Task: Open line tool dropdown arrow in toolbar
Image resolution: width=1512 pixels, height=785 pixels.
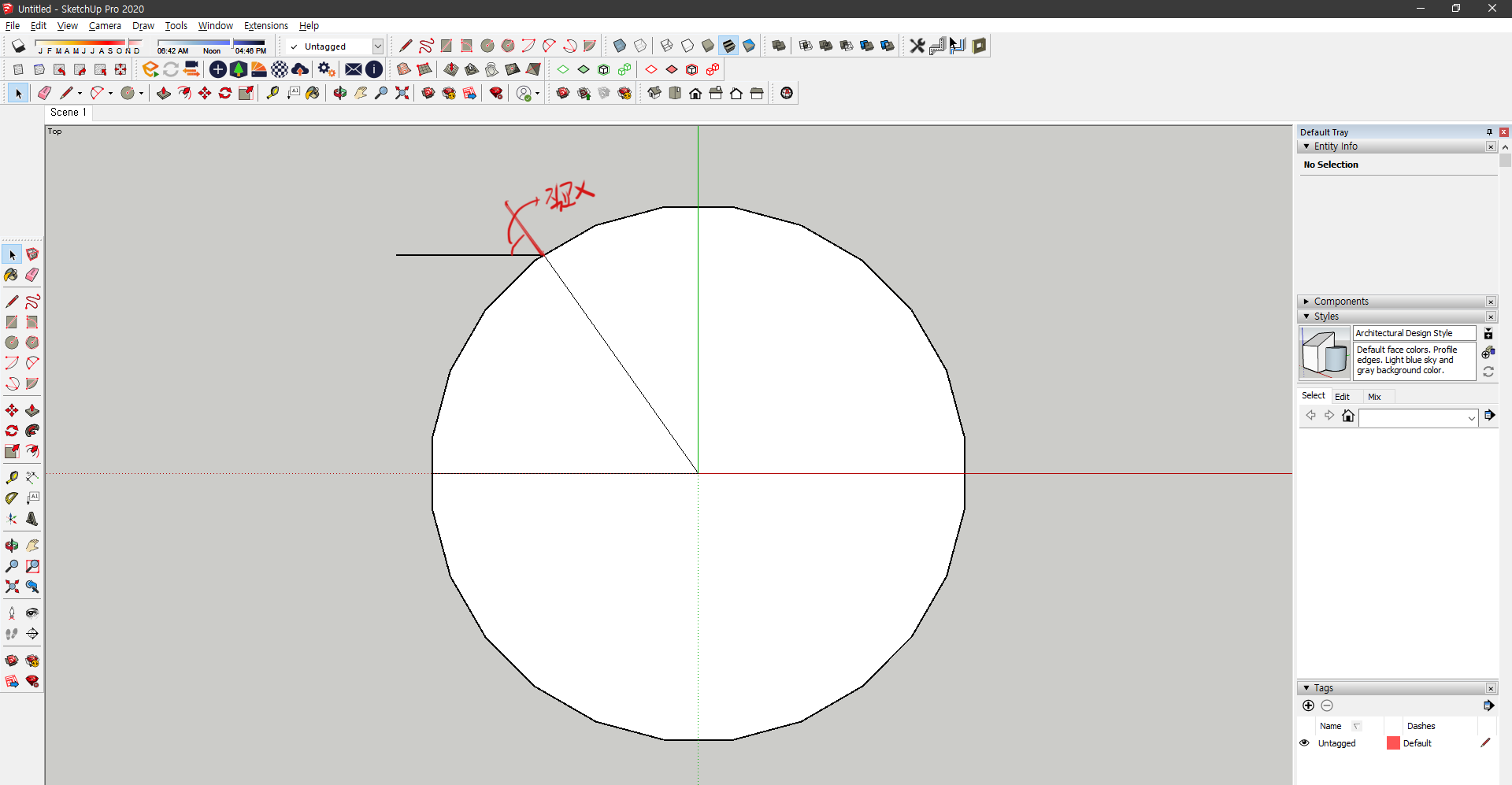Action: [x=80, y=93]
